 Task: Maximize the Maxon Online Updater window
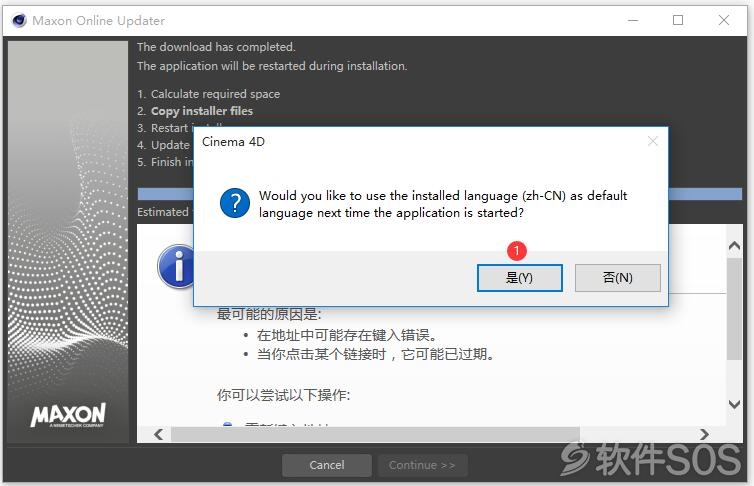click(x=678, y=20)
